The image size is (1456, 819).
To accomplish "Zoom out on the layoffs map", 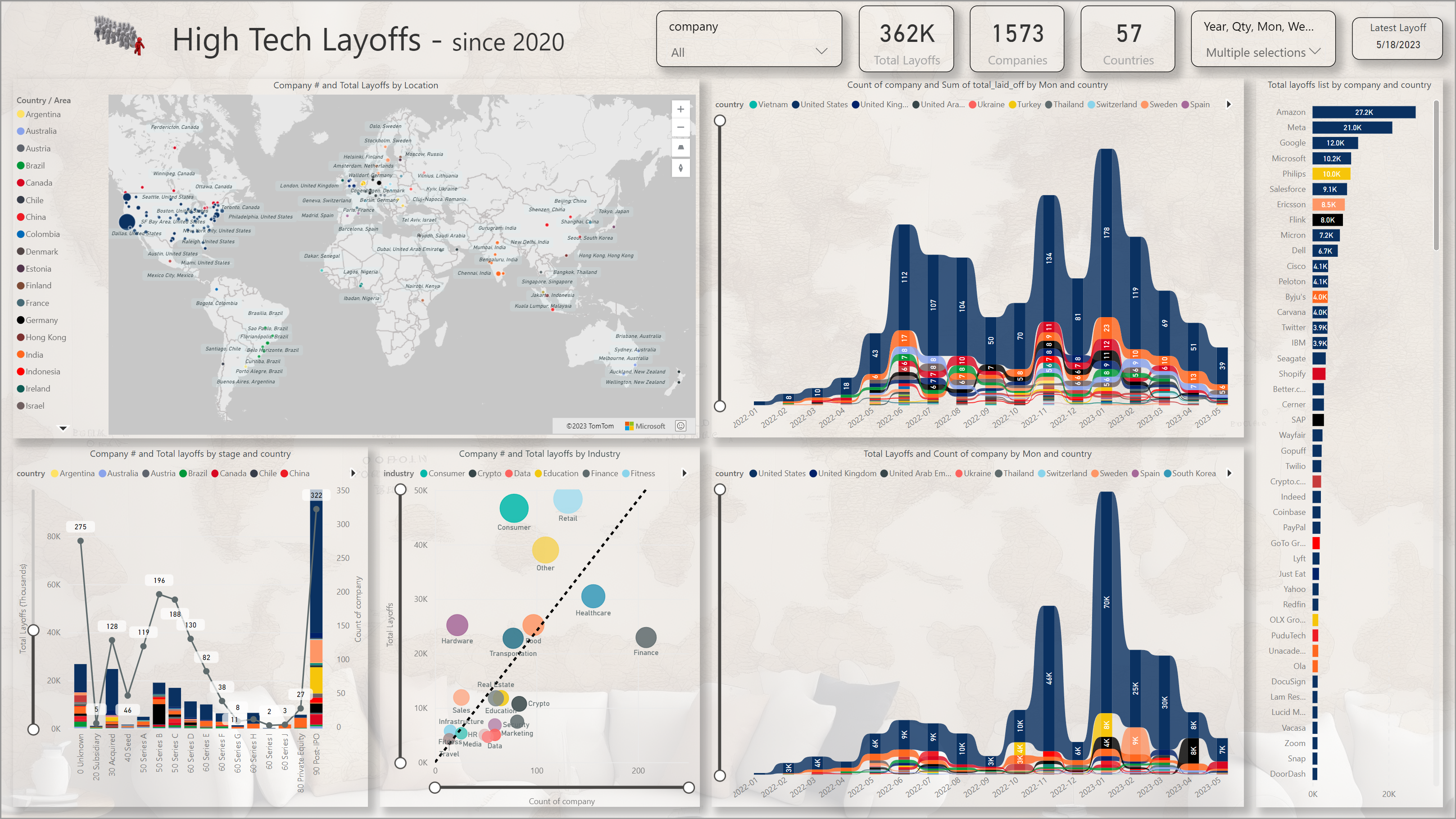I will 680,128.
